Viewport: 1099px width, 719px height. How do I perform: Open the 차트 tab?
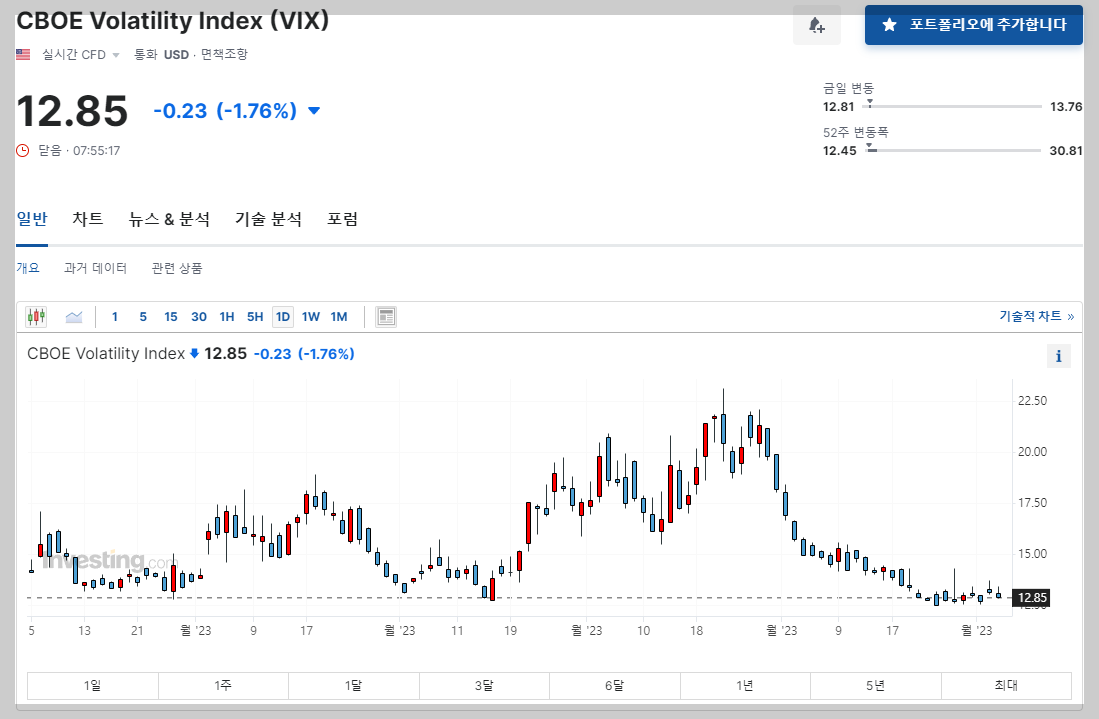pos(88,219)
